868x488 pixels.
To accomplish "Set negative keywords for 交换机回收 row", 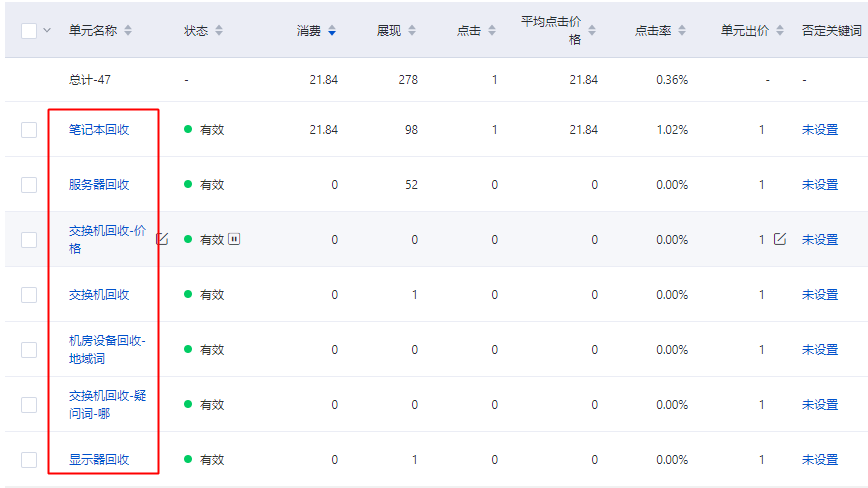I will 820,295.
